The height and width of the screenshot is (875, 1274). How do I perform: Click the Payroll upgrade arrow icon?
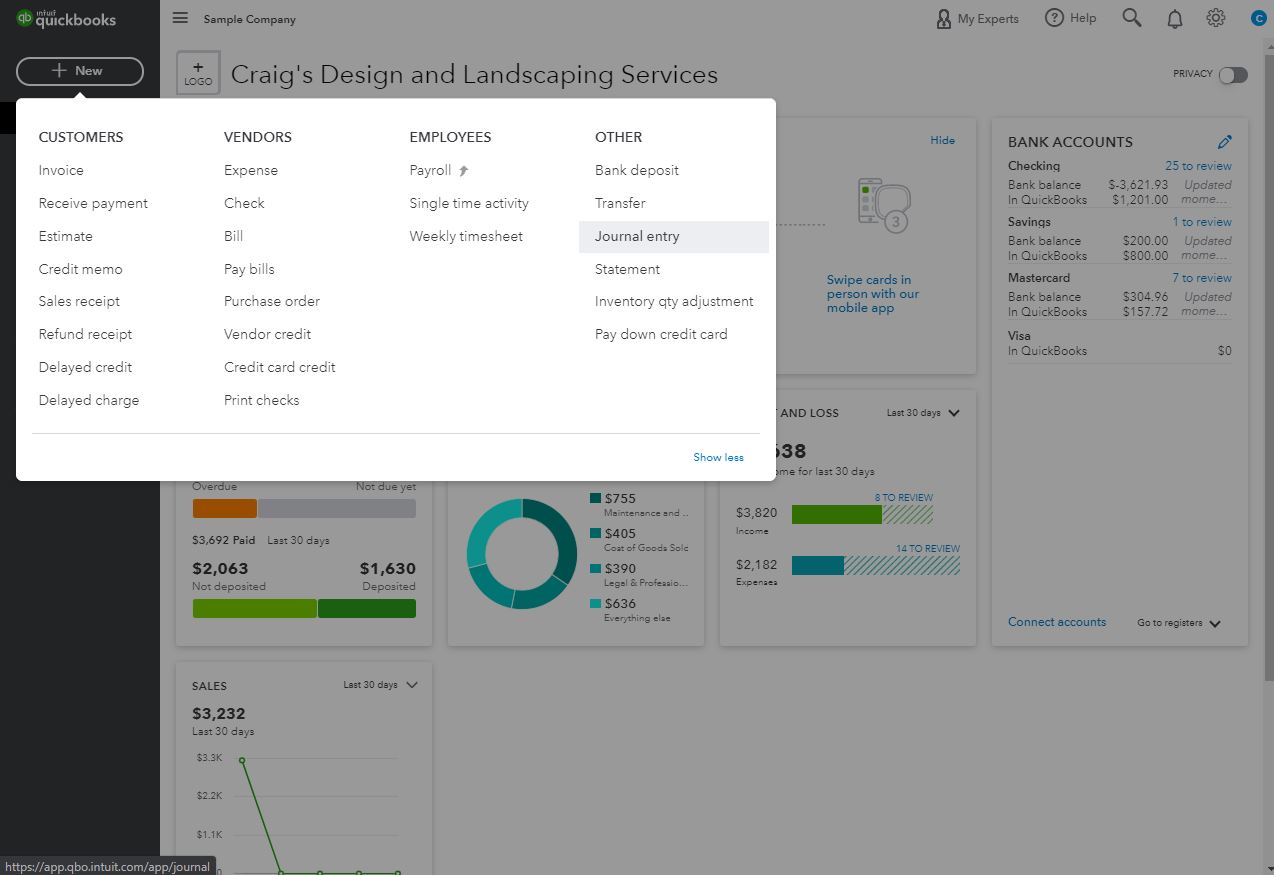pos(463,171)
